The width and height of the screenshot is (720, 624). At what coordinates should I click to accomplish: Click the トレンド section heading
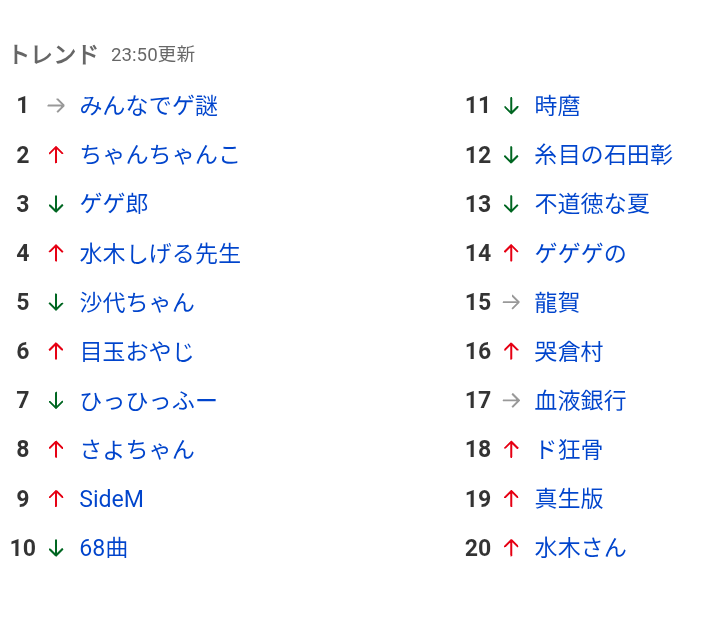coord(54,54)
